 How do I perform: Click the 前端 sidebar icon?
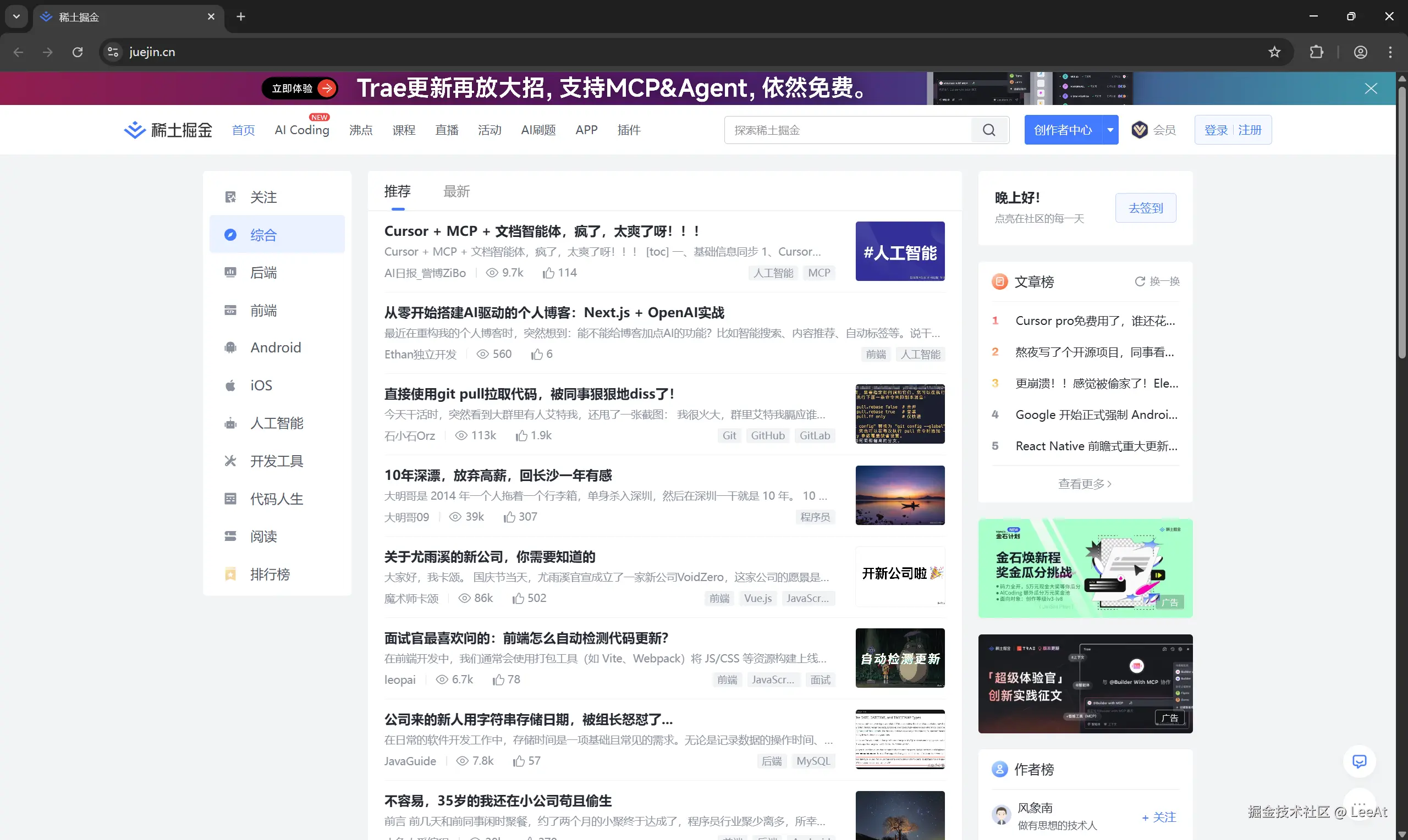click(x=230, y=310)
